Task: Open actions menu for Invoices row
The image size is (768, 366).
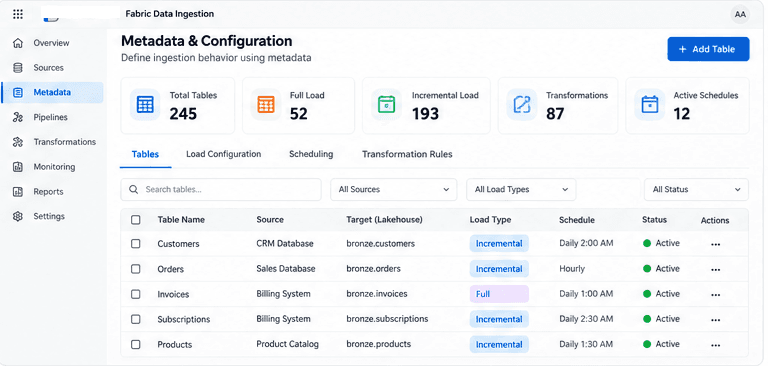Action: (716, 295)
